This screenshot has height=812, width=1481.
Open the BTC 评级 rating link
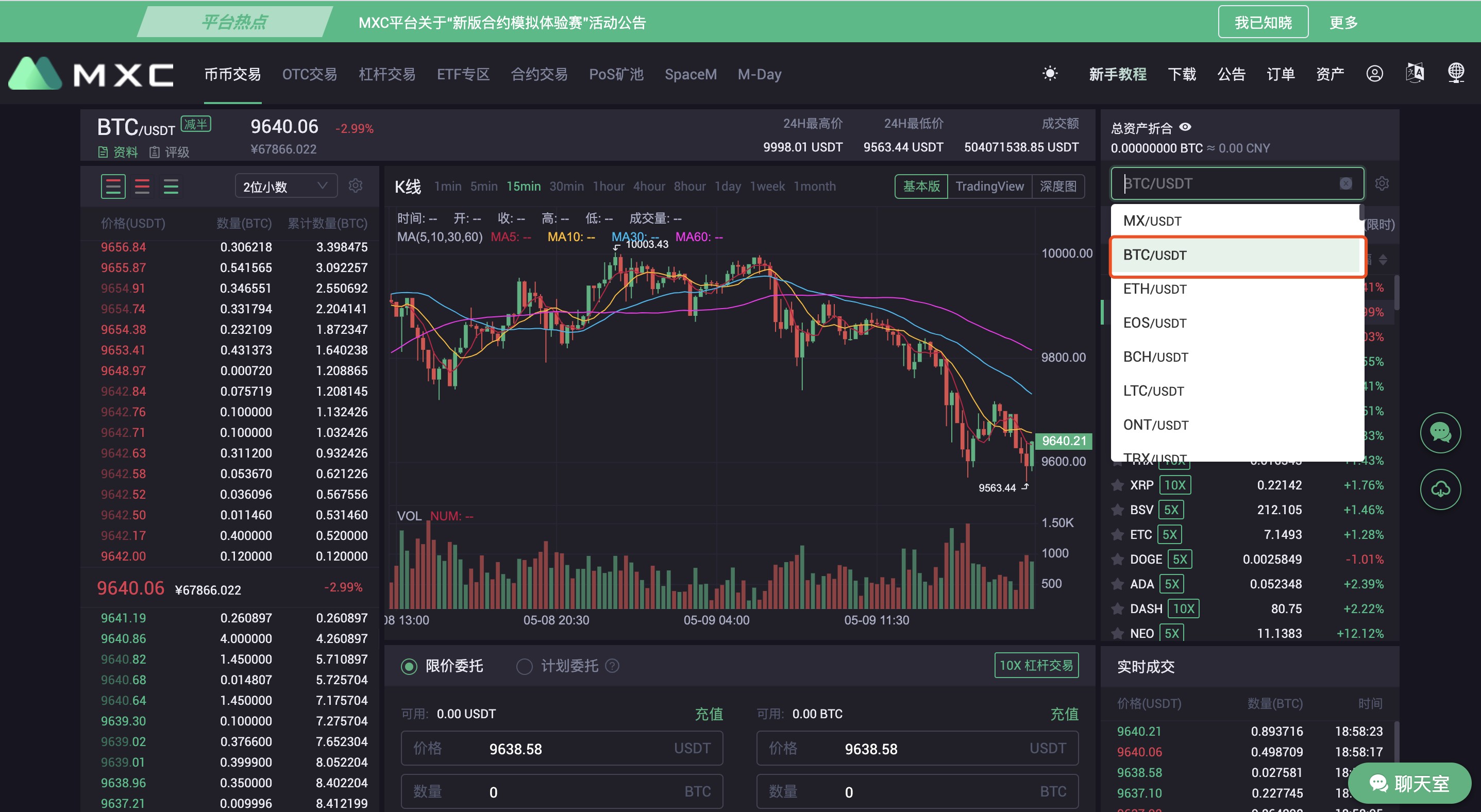[169, 153]
